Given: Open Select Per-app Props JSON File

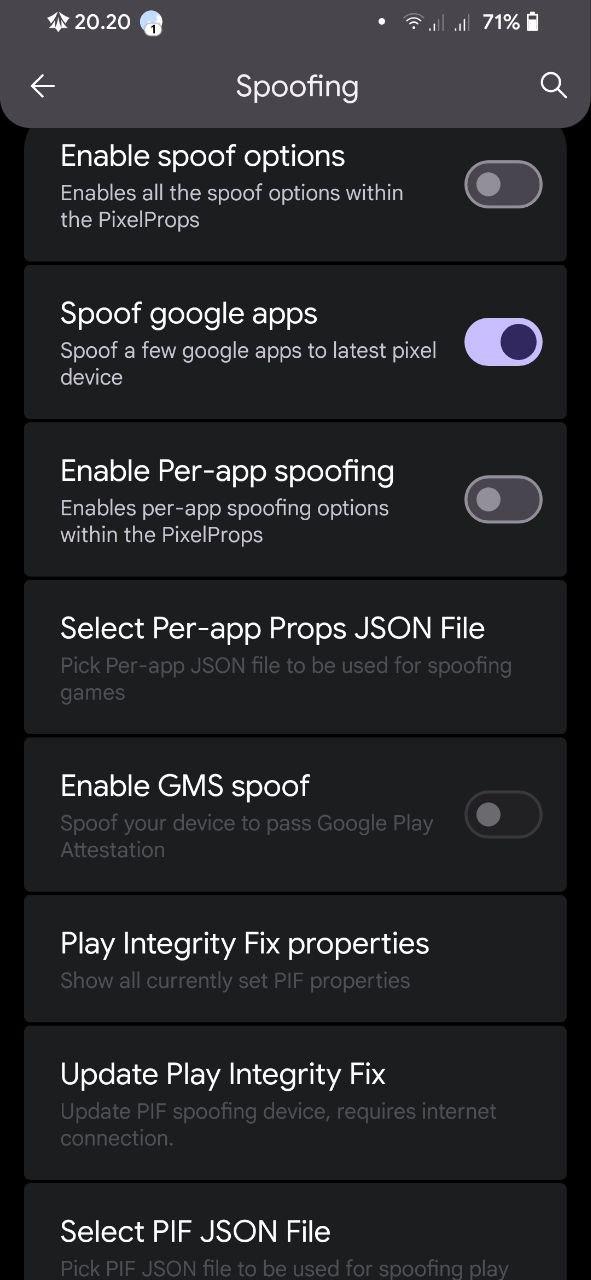Looking at the screenshot, I should tap(295, 657).
